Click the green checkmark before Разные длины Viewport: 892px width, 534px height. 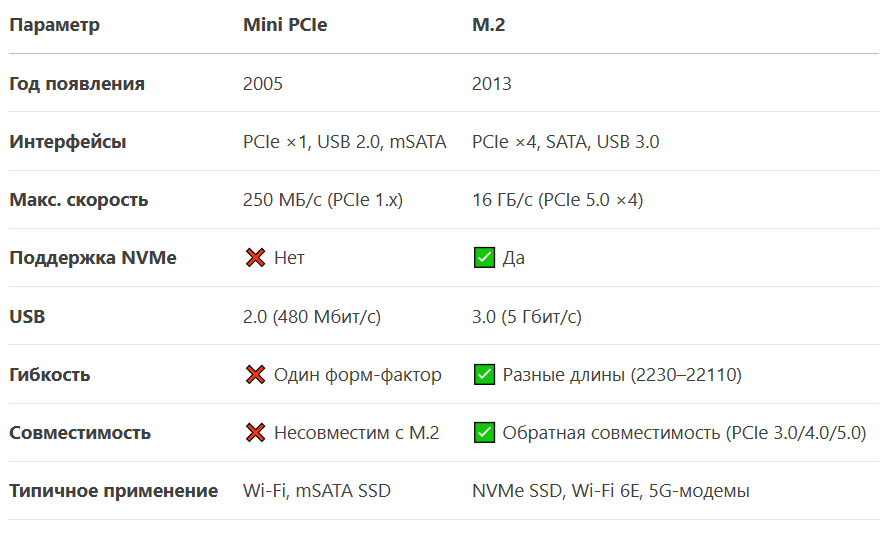click(484, 375)
